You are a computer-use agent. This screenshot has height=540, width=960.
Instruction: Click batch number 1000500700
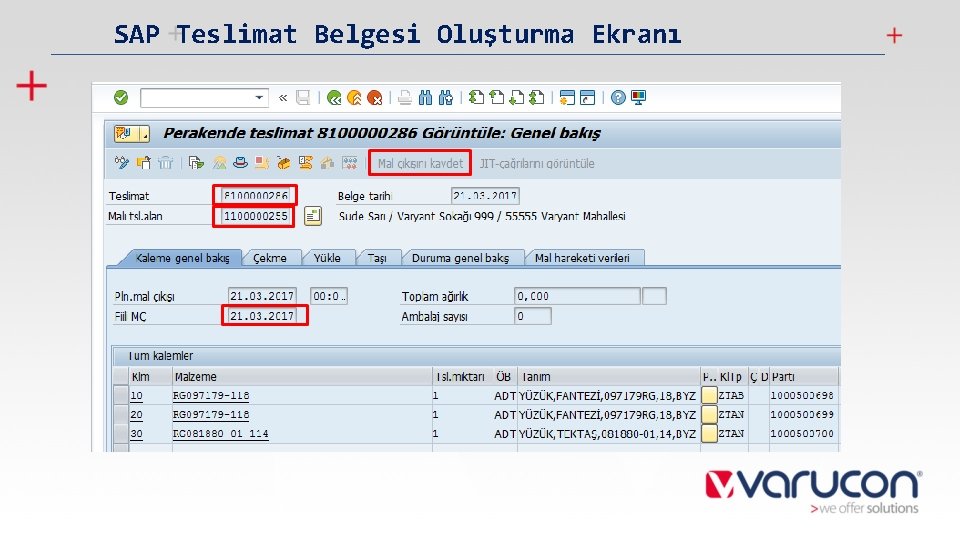[x=802, y=433]
